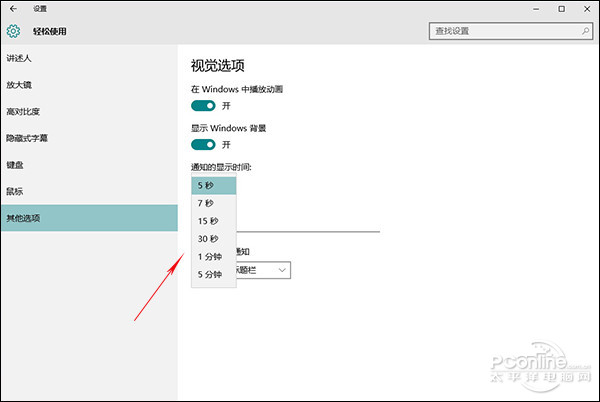Close the settings window
The image size is (600, 402).
[x=587, y=9]
